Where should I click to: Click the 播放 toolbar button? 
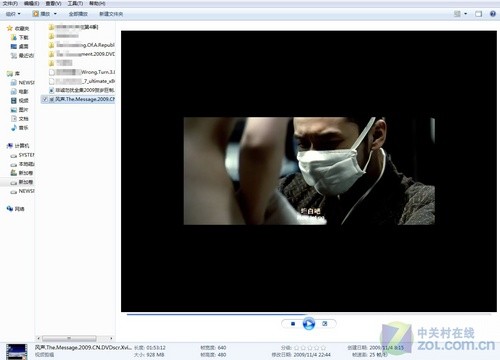pos(41,14)
